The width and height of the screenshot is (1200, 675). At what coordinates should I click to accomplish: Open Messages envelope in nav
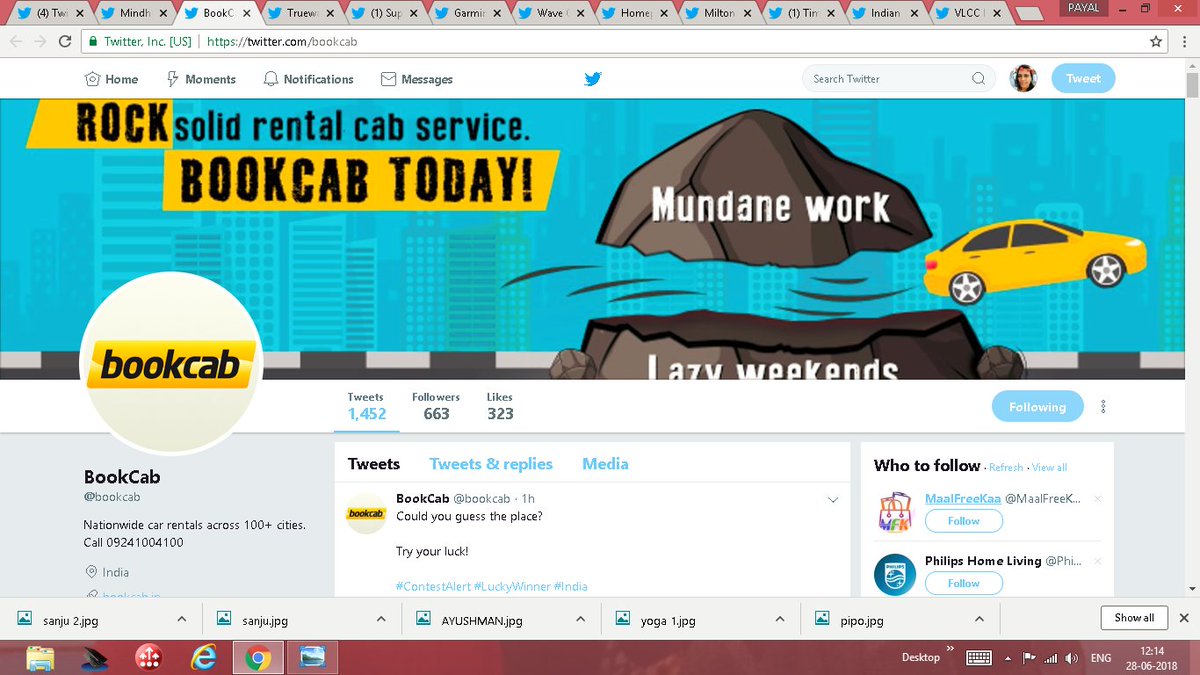pyautogui.click(x=417, y=79)
